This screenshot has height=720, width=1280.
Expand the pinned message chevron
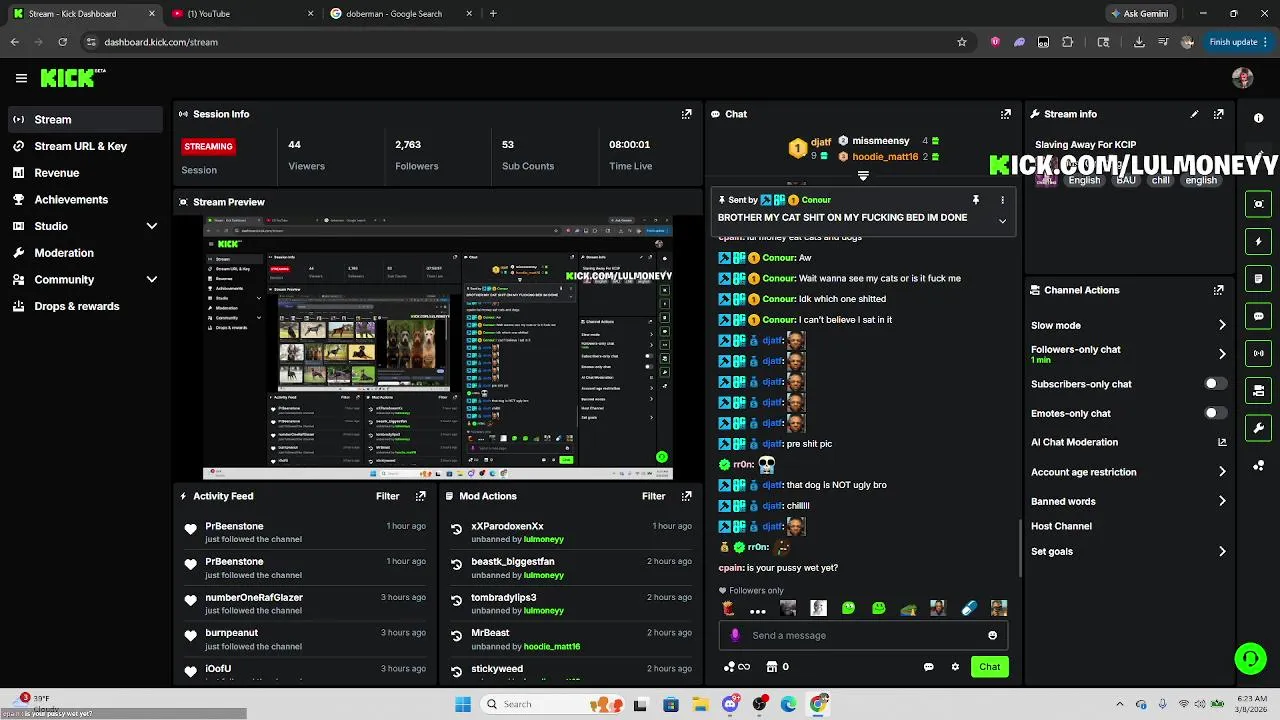pos(1002,221)
